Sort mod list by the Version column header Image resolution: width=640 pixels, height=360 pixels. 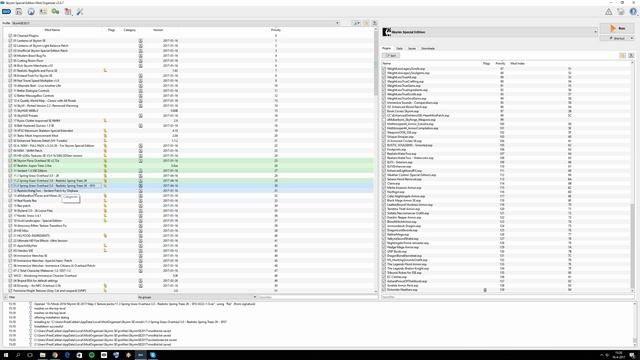pos(158,30)
